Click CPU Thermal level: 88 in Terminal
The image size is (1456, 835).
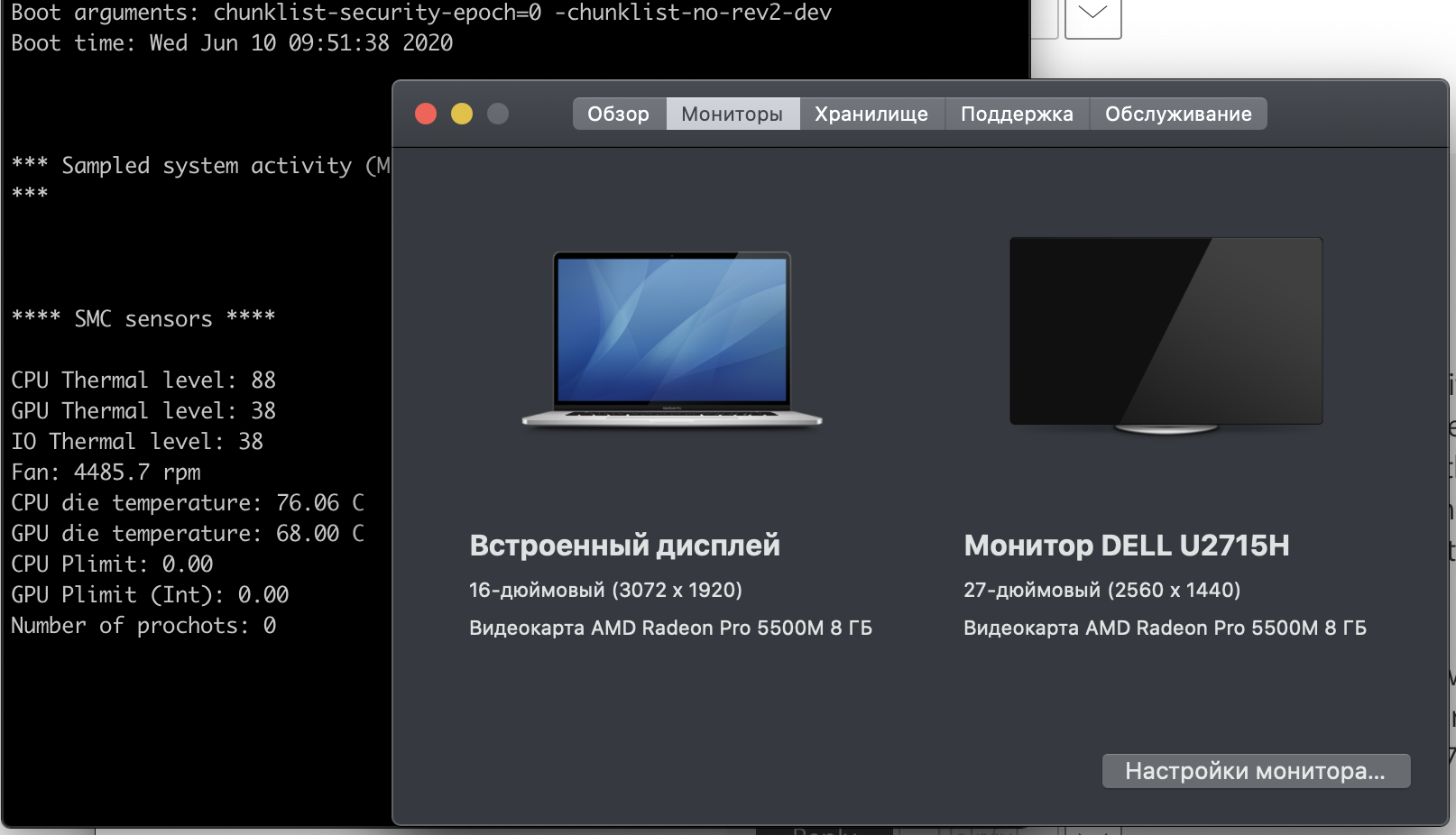(x=143, y=380)
